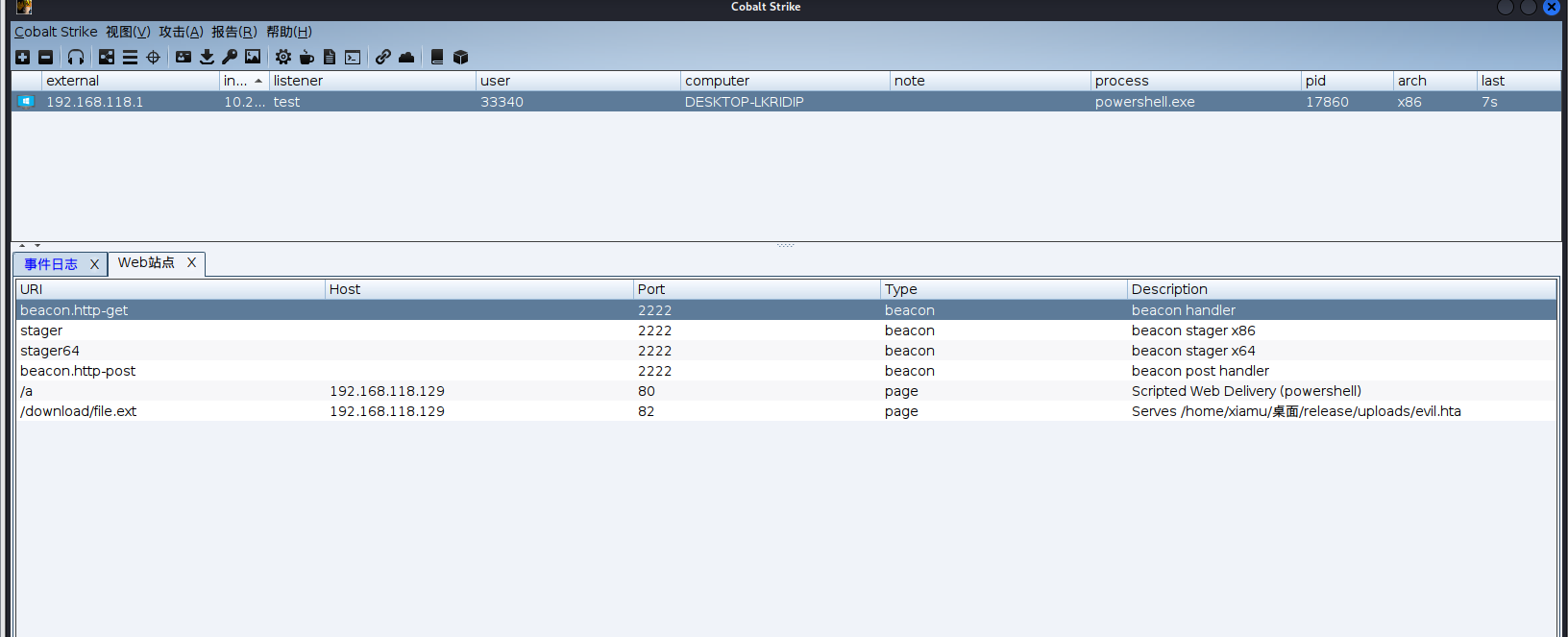Select the beacon.http-get row

[x=786, y=310]
